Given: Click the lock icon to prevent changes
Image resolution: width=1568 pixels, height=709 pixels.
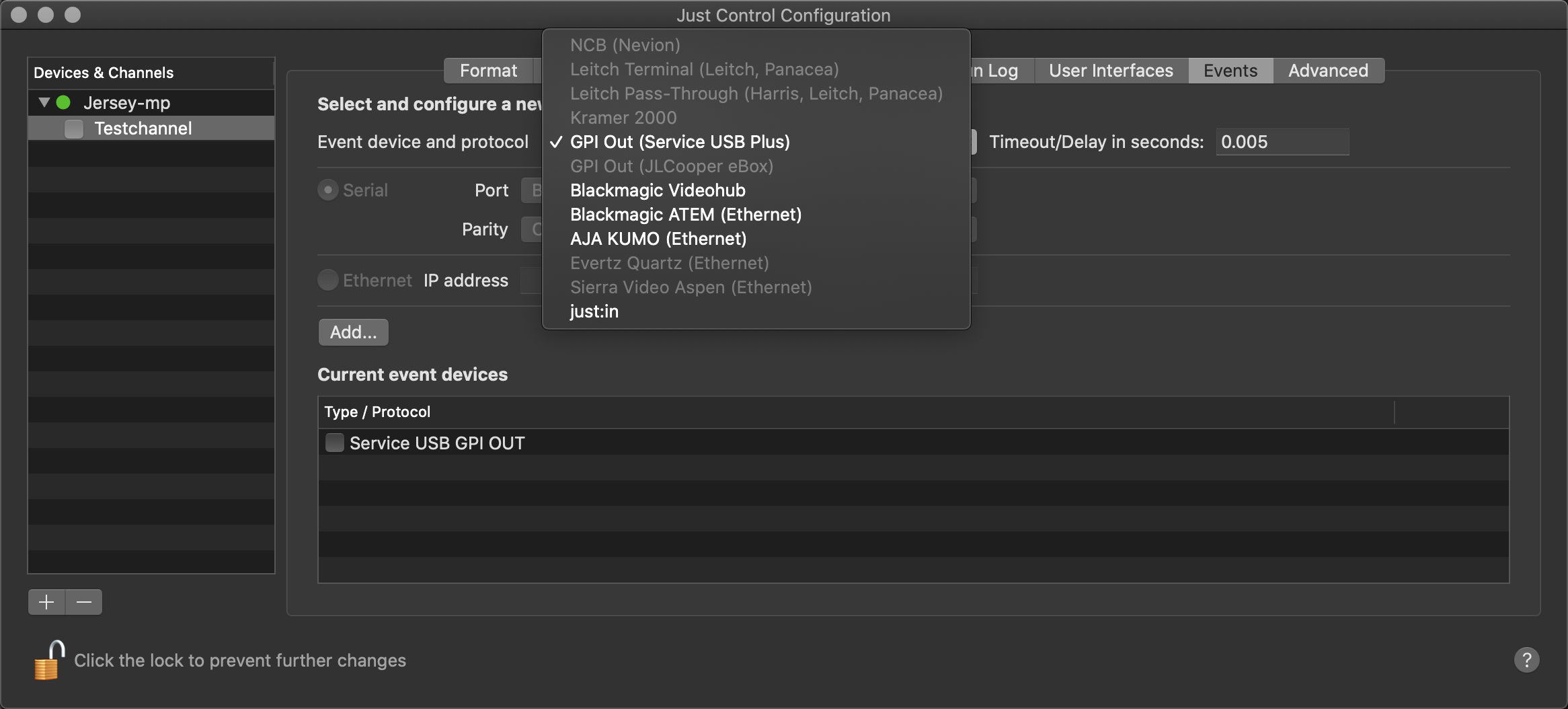Looking at the screenshot, I should click(x=49, y=660).
